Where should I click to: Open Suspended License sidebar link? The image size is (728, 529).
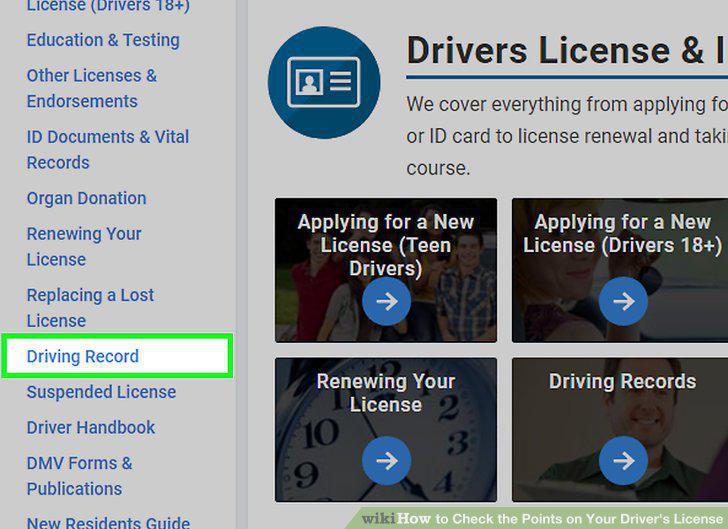(102, 392)
